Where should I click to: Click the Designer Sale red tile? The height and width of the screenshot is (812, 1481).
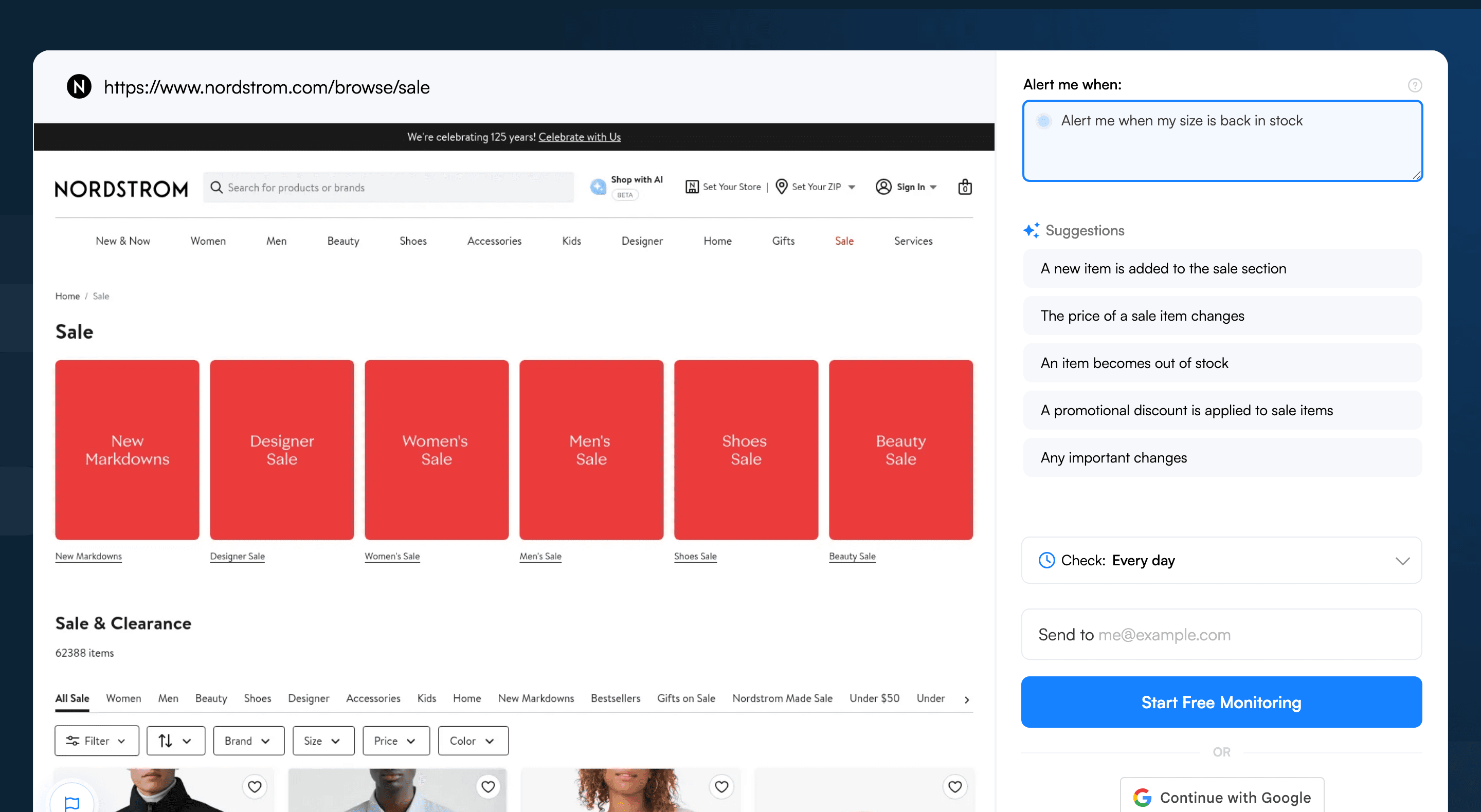pyautogui.click(x=282, y=450)
